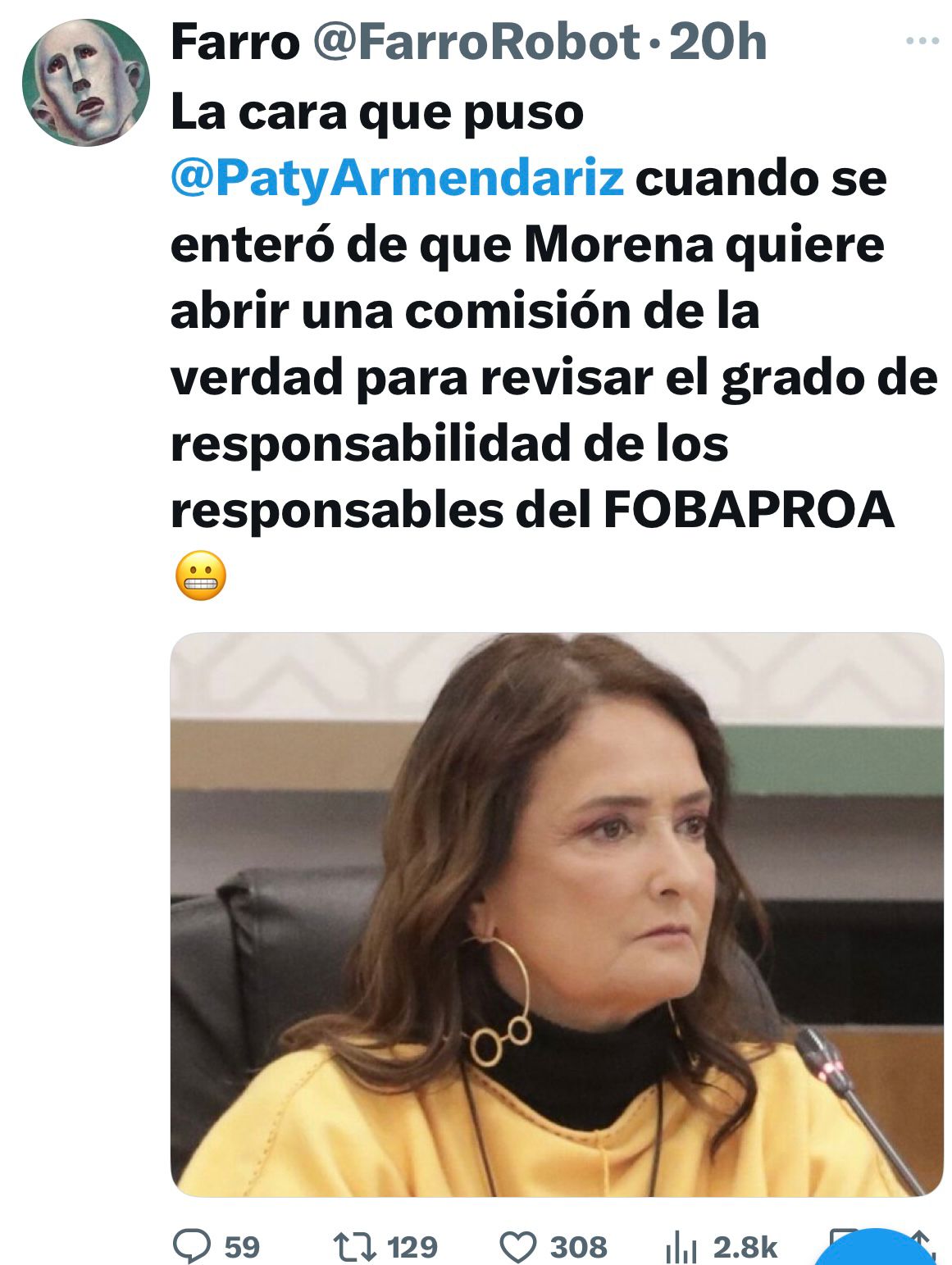Viewport: 952px width, 1265px height.
Task: Open the attached photo of the woman
Action: (557, 914)
